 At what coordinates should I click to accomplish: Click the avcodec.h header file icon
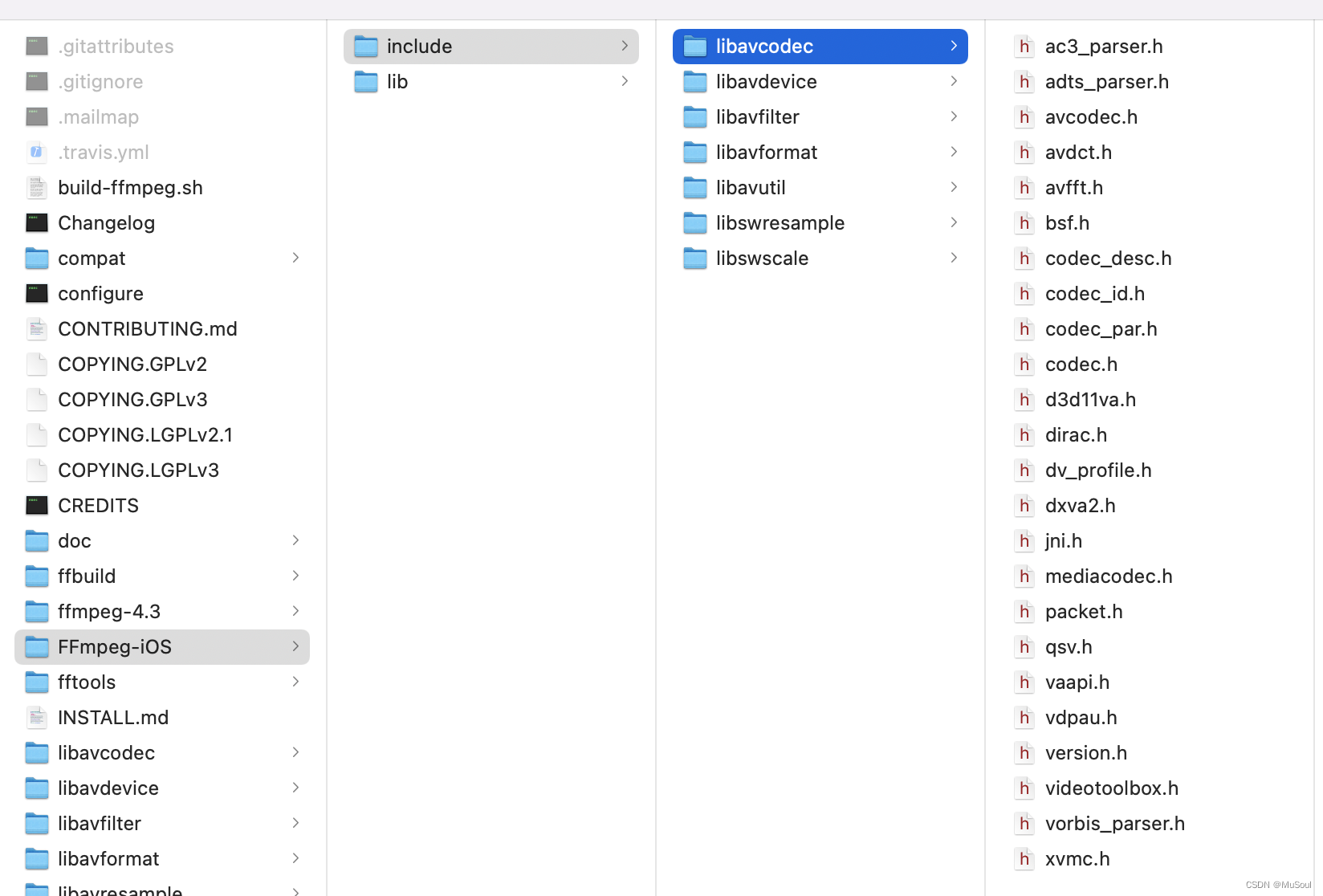pyautogui.click(x=1024, y=117)
